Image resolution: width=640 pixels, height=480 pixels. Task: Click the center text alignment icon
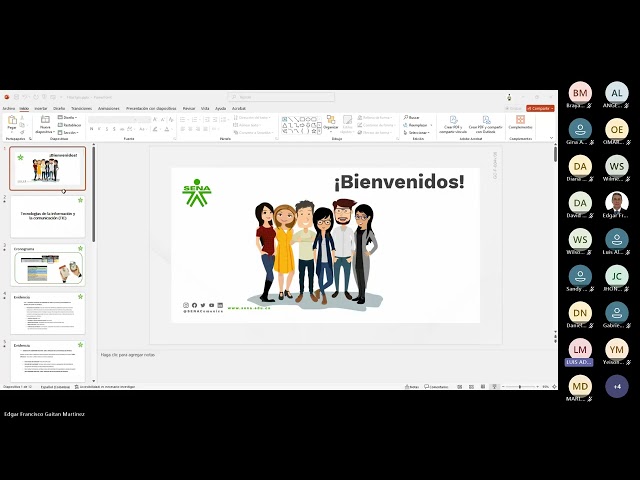point(190,129)
